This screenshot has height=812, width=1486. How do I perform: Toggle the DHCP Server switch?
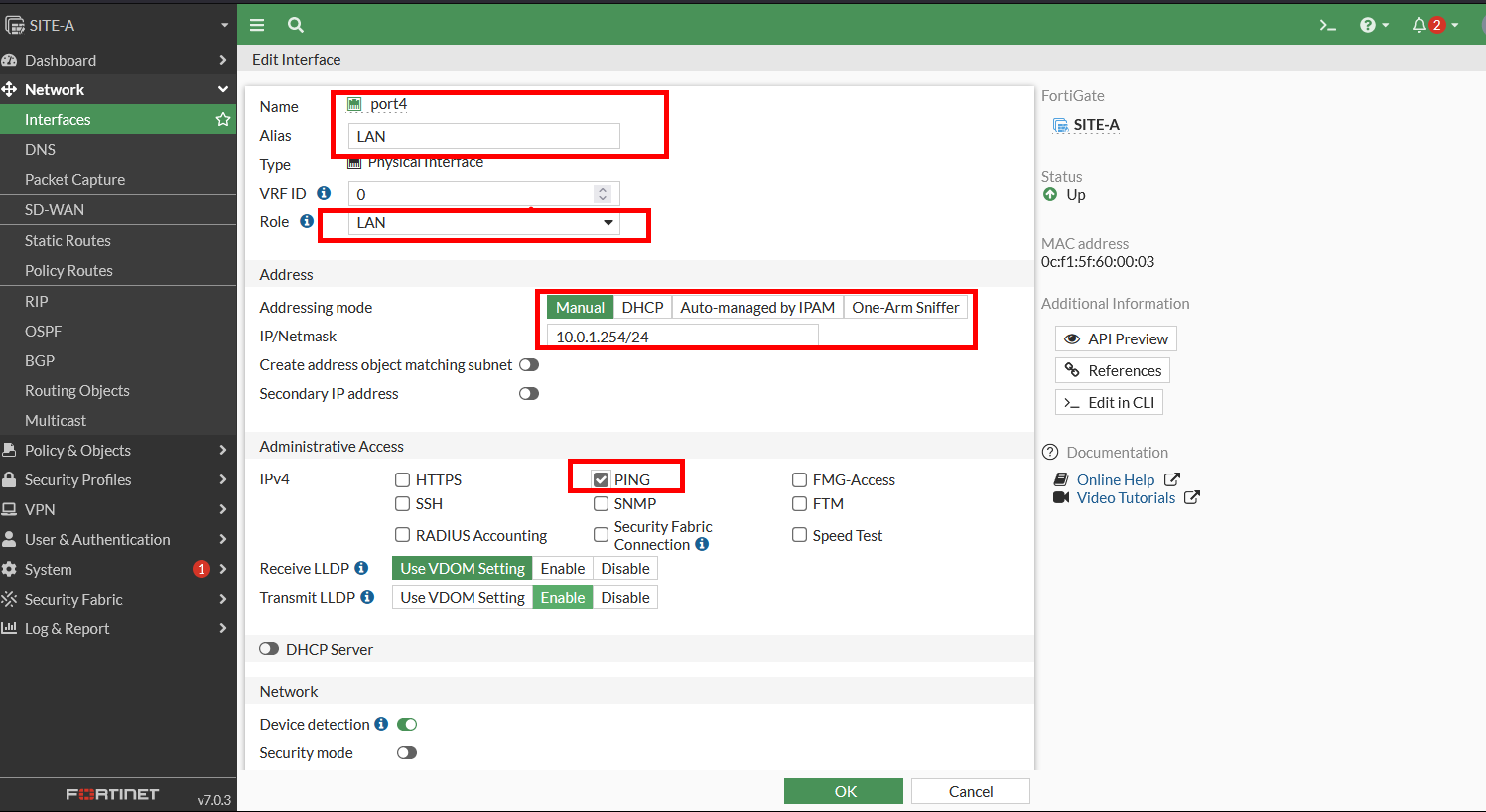tap(269, 649)
